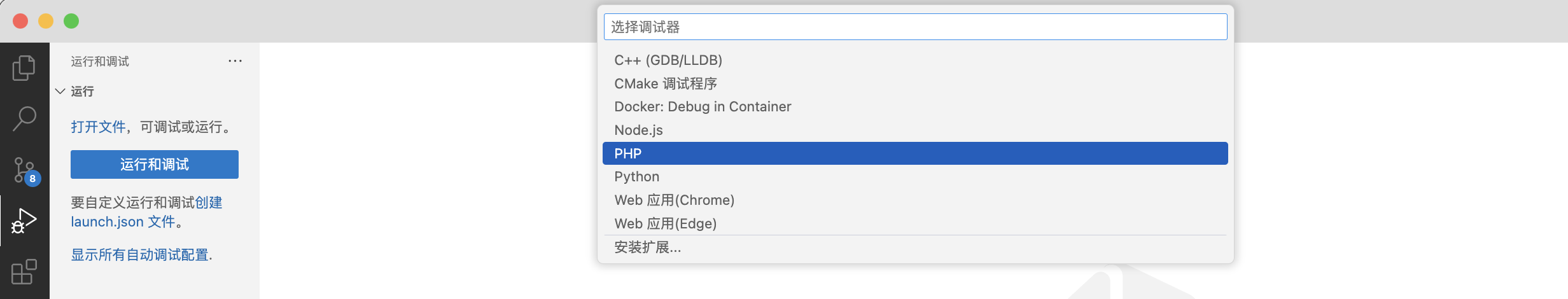
Task: Select Web 应用(Chrome) debugger
Action: pyautogui.click(x=915, y=200)
